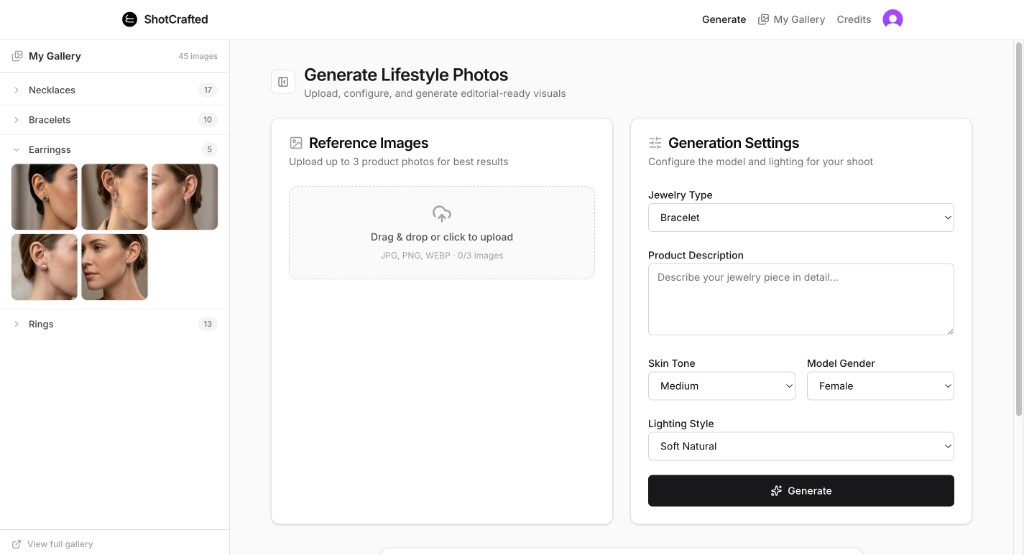Click the external link icon beside View full gallery
This screenshot has height=555, width=1024.
click(x=16, y=544)
